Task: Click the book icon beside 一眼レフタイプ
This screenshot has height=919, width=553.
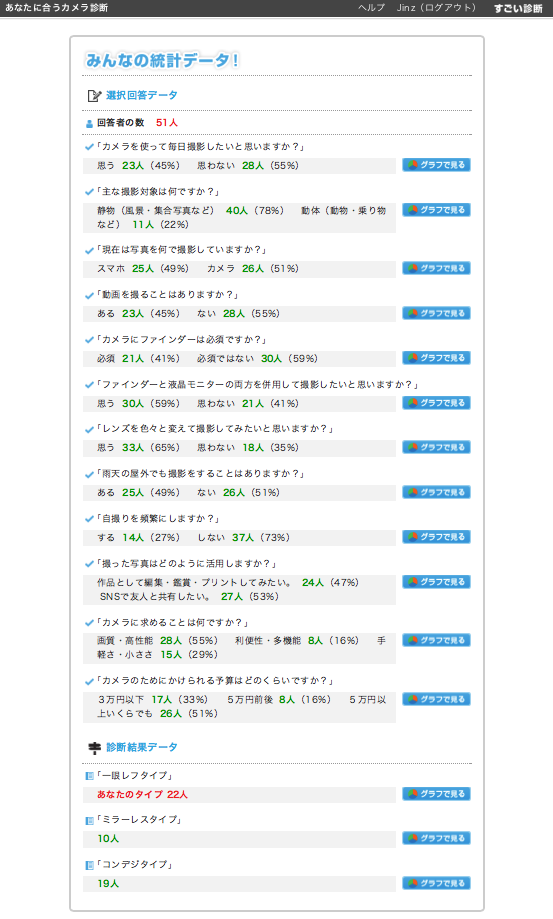Action: 90,776
